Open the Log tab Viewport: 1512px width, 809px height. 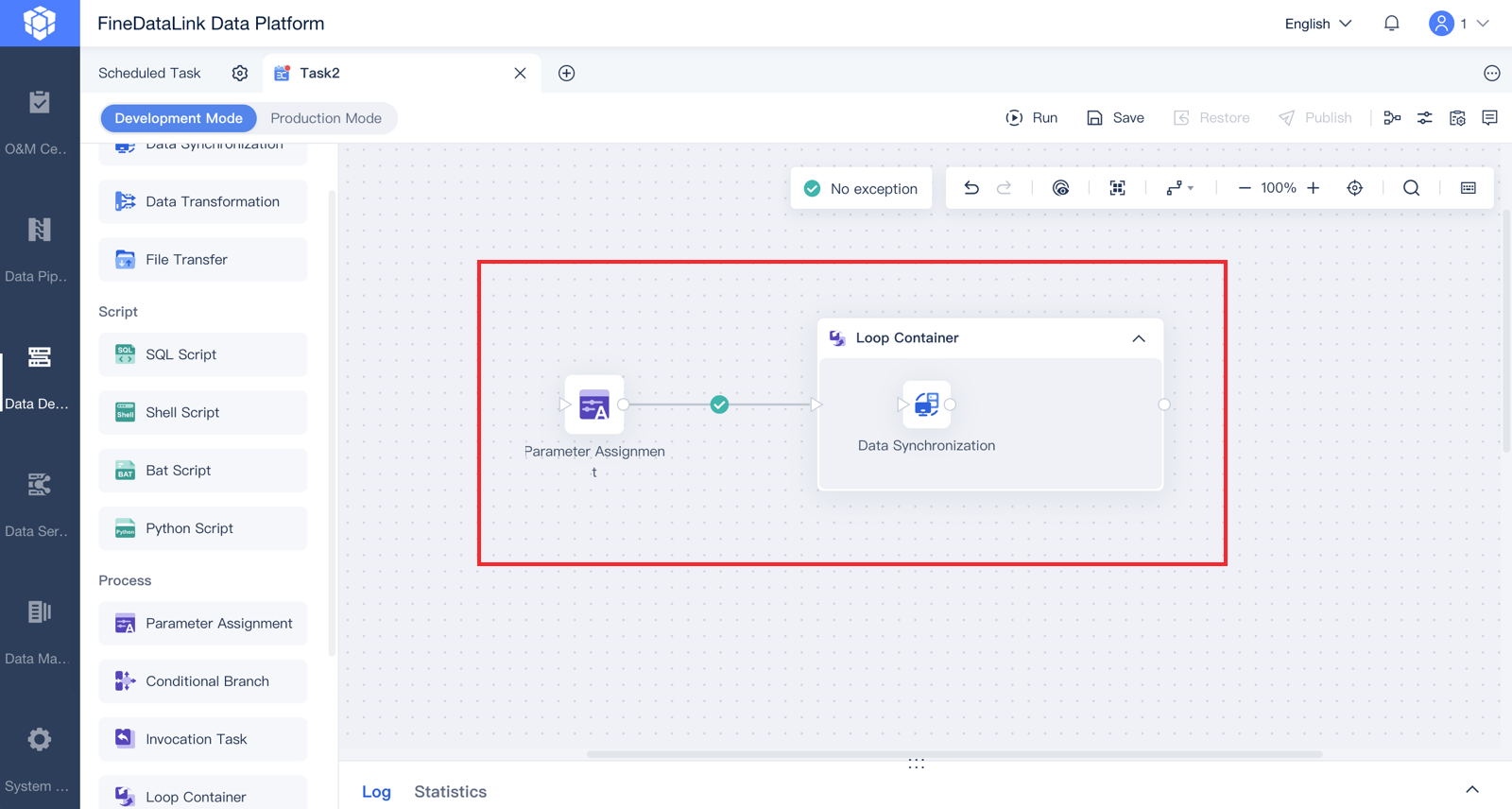pos(376,792)
